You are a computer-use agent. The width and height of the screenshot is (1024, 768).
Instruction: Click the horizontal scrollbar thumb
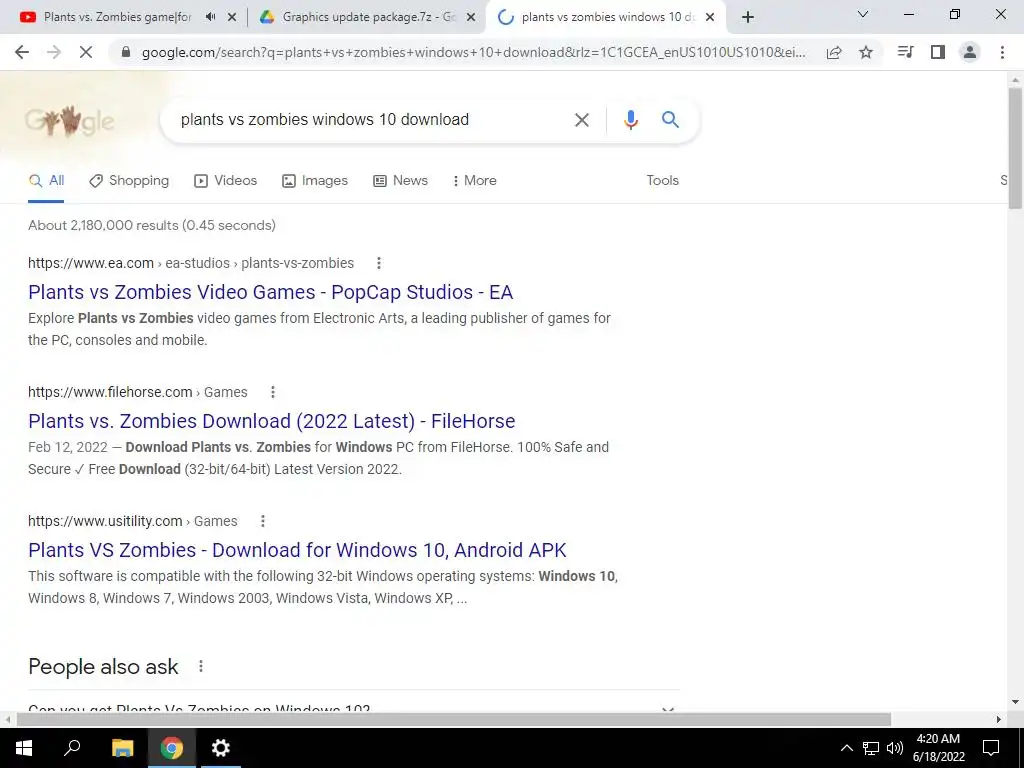click(x=454, y=719)
